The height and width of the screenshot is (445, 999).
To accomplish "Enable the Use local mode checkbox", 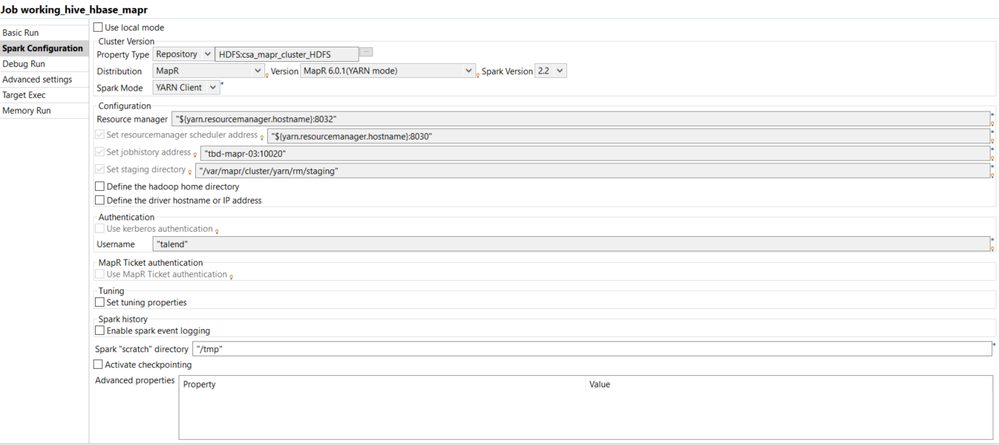I will click(x=98, y=27).
